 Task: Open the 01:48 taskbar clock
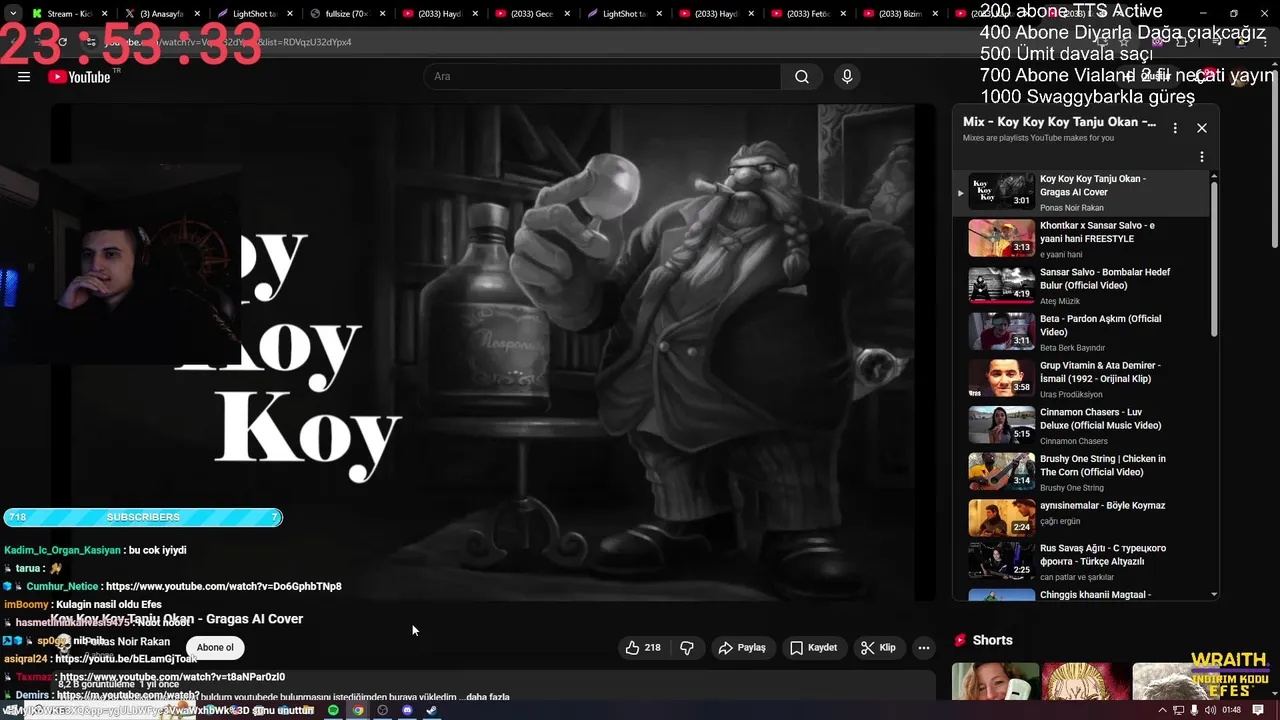pyautogui.click(x=1231, y=710)
